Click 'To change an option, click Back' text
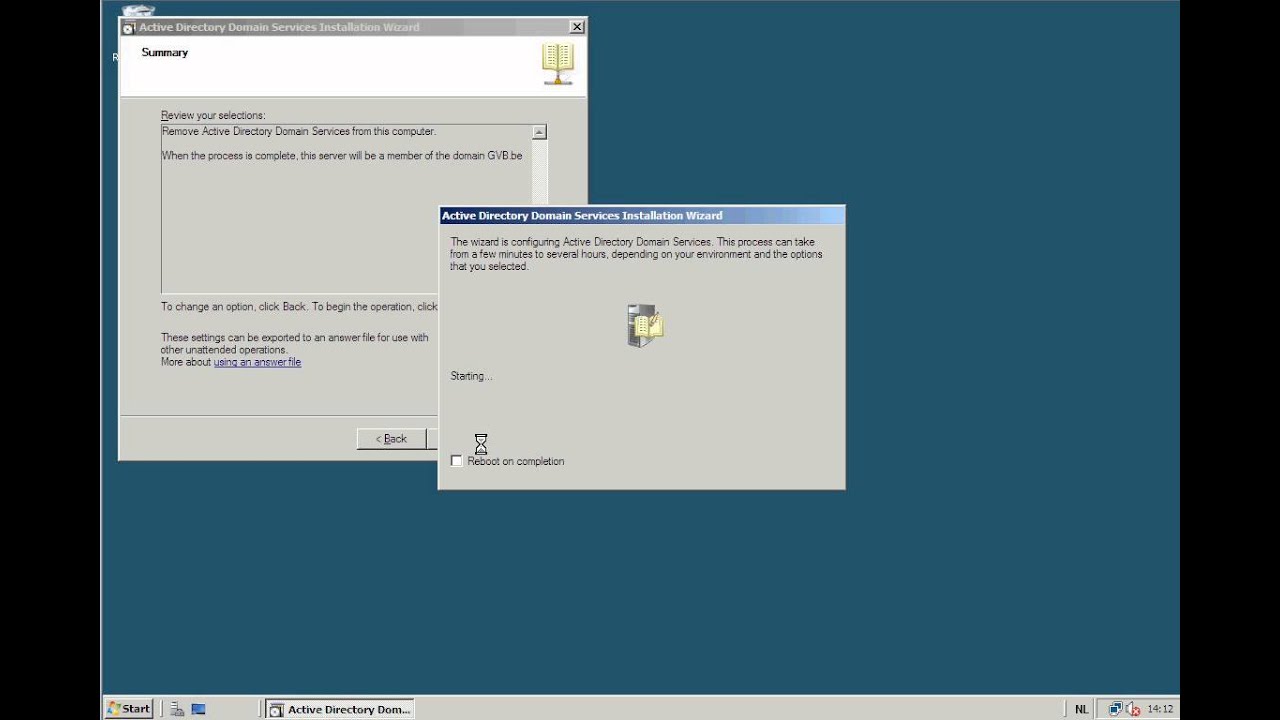Screen dimensions: 1280x720 (x=299, y=307)
